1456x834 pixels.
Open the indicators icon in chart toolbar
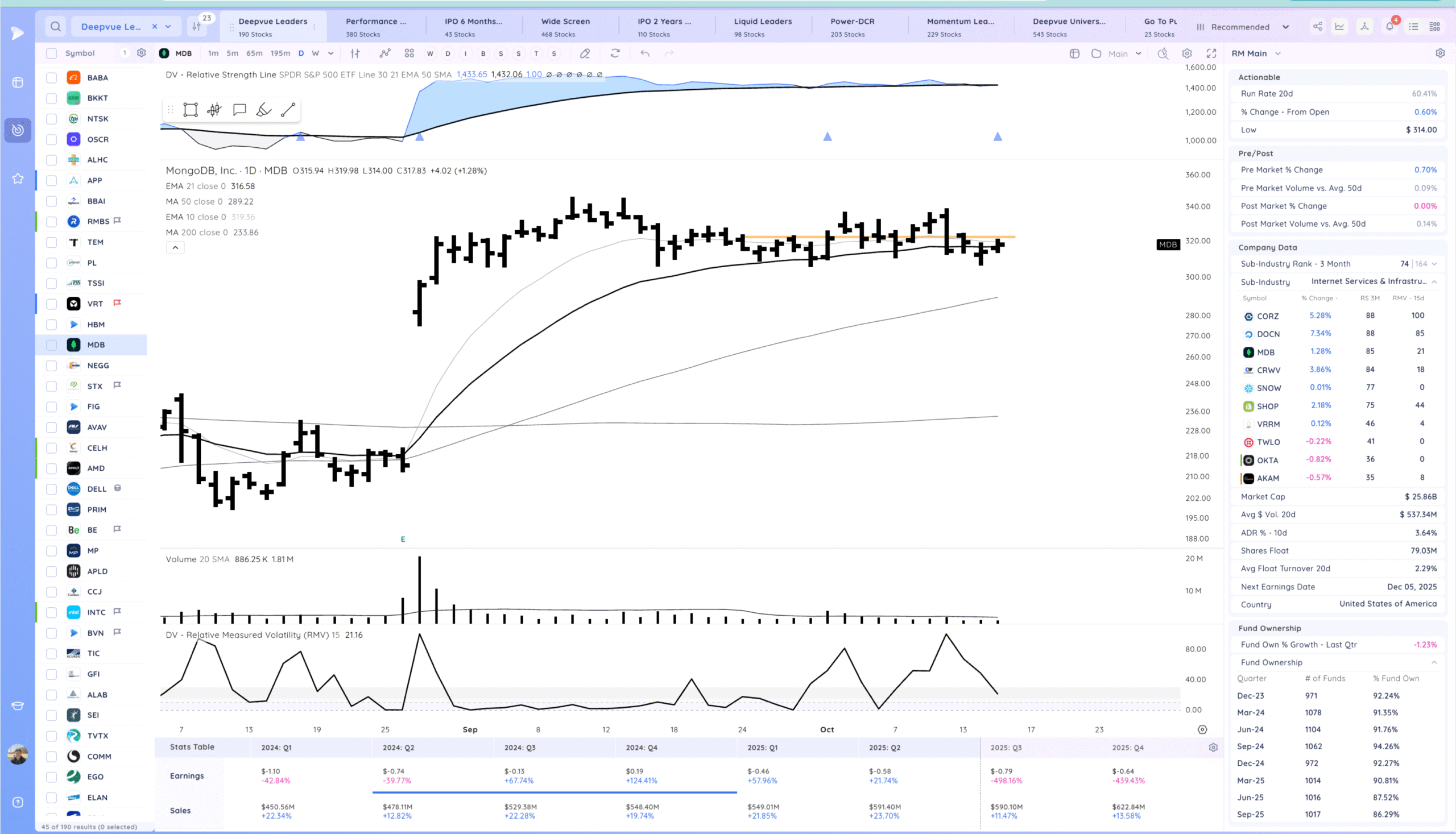(385, 53)
